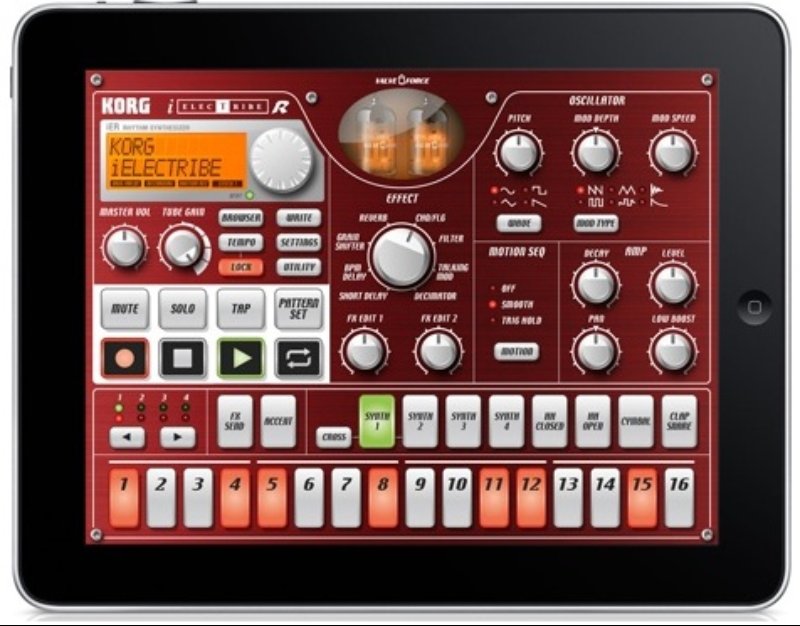Toggle step 9 in the sequencer
This screenshot has width=800, height=626.
pos(420,498)
